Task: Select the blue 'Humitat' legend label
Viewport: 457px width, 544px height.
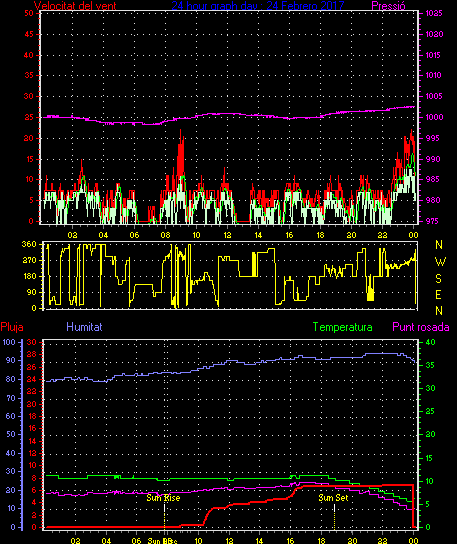Action: (84, 327)
